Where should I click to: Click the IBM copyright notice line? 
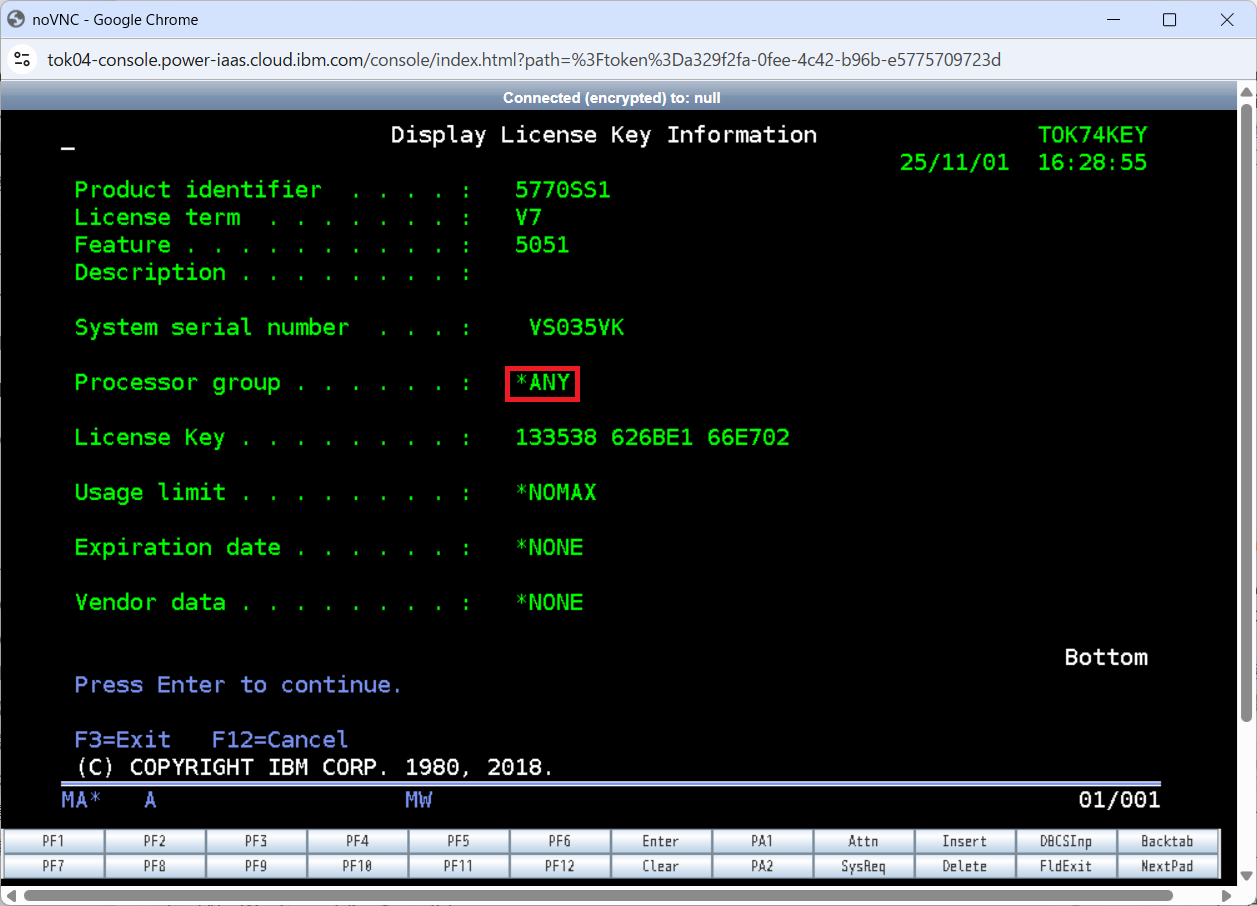tap(315, 768)
